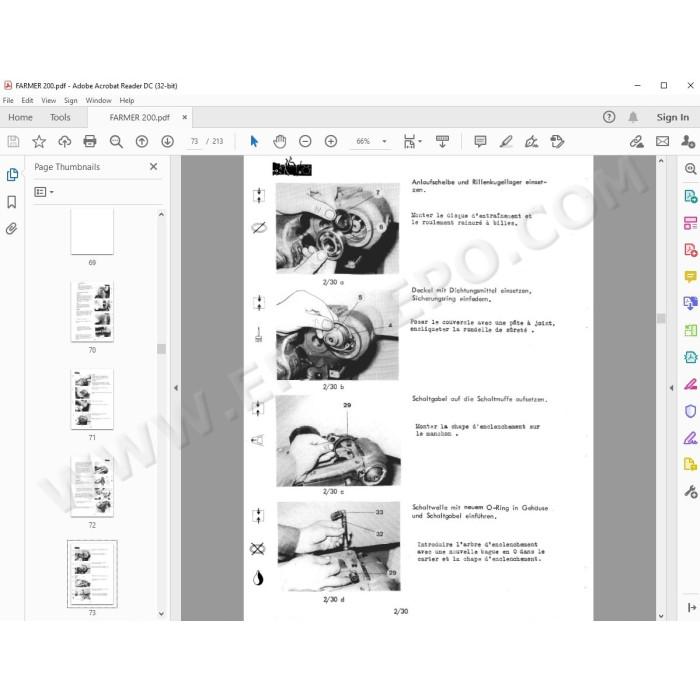Open the Bookmarks panel icon
Image resolution: width=700 pixels, height=700 pixels.
12,202
